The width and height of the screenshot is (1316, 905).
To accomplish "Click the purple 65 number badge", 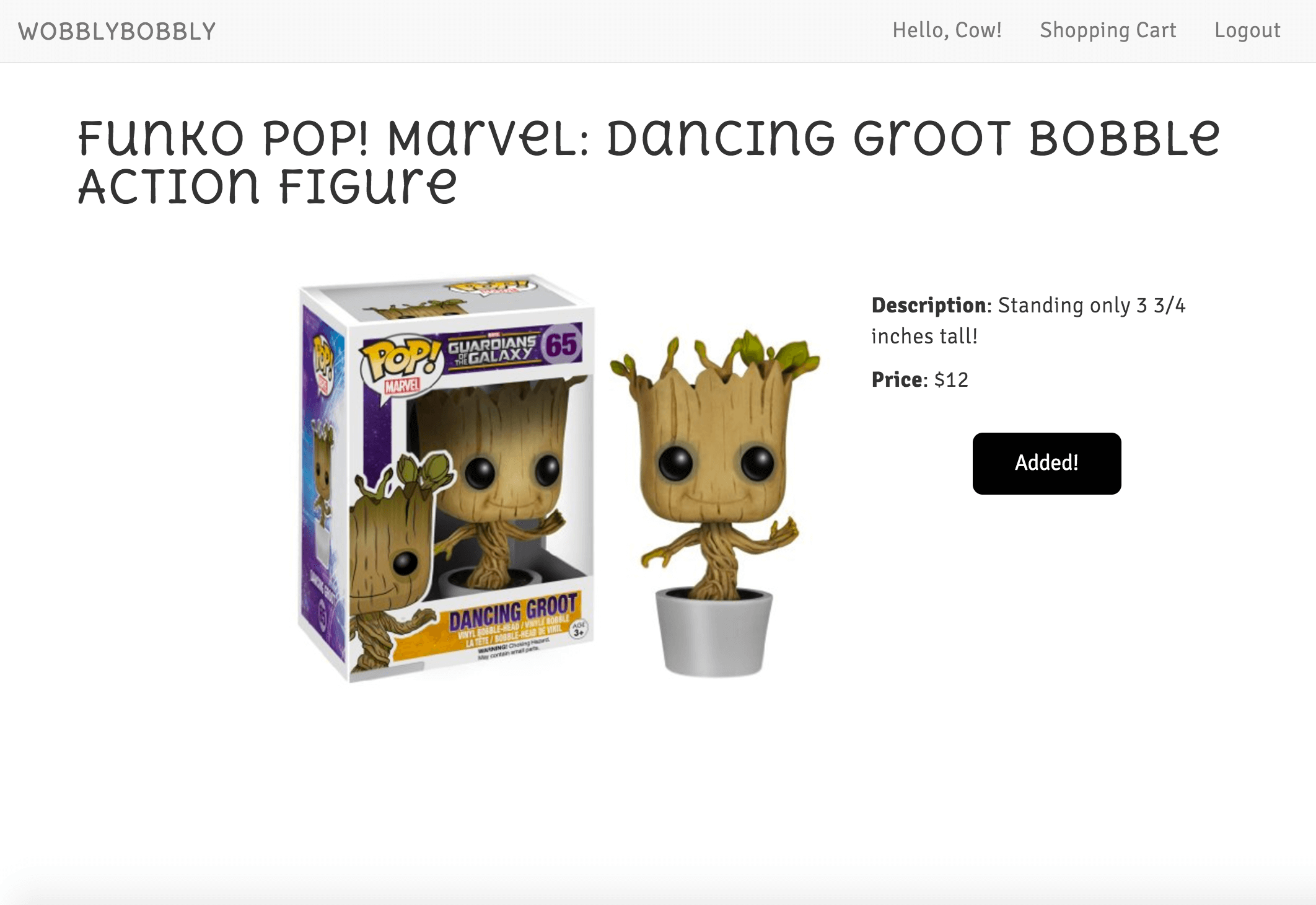I will tap(560, 344).
